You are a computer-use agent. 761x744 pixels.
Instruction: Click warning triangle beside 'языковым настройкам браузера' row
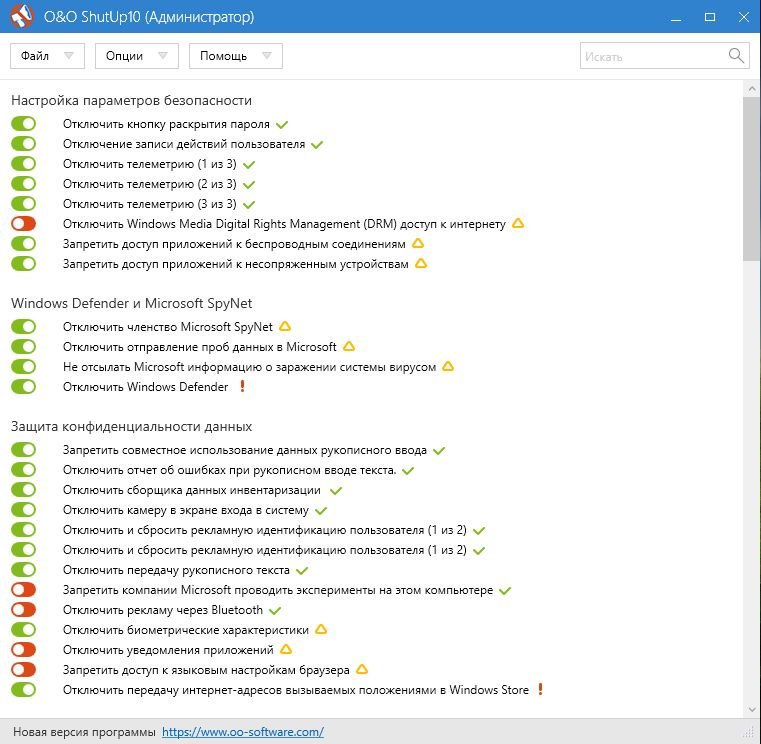click(x=362, y=669)
